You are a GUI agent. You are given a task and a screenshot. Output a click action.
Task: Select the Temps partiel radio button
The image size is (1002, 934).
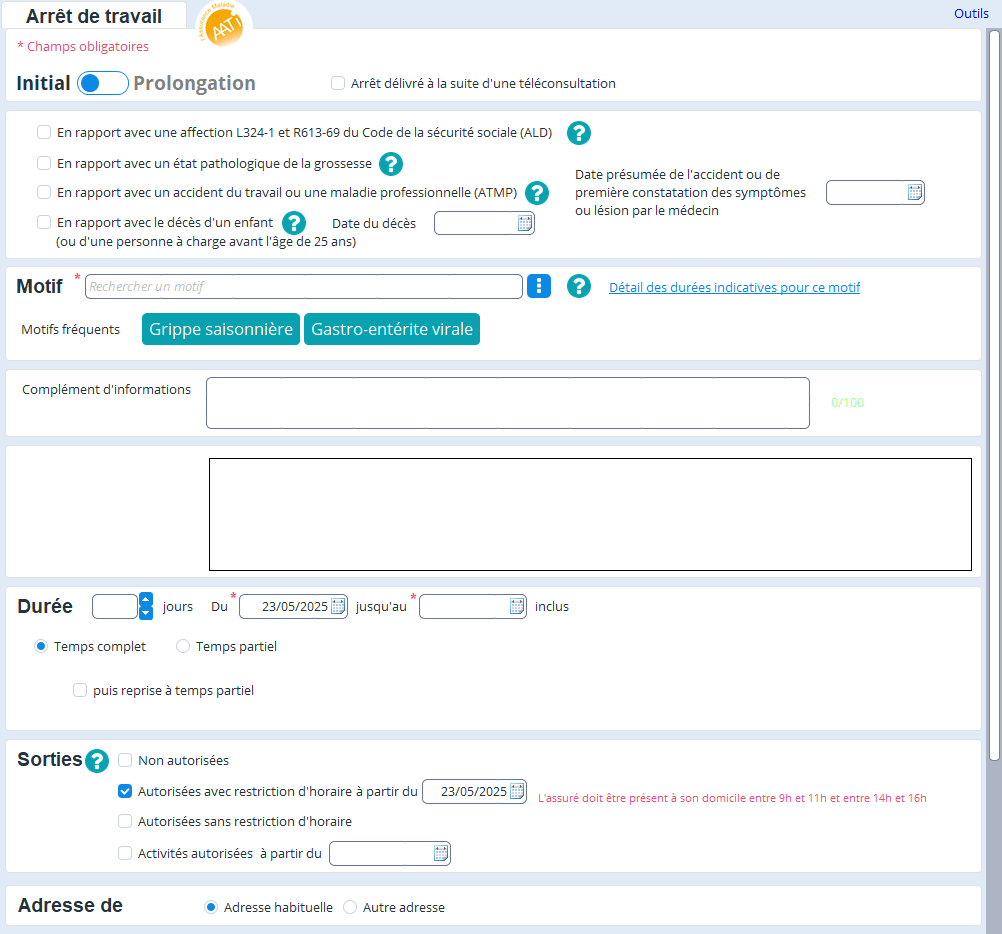coord(183,647)
